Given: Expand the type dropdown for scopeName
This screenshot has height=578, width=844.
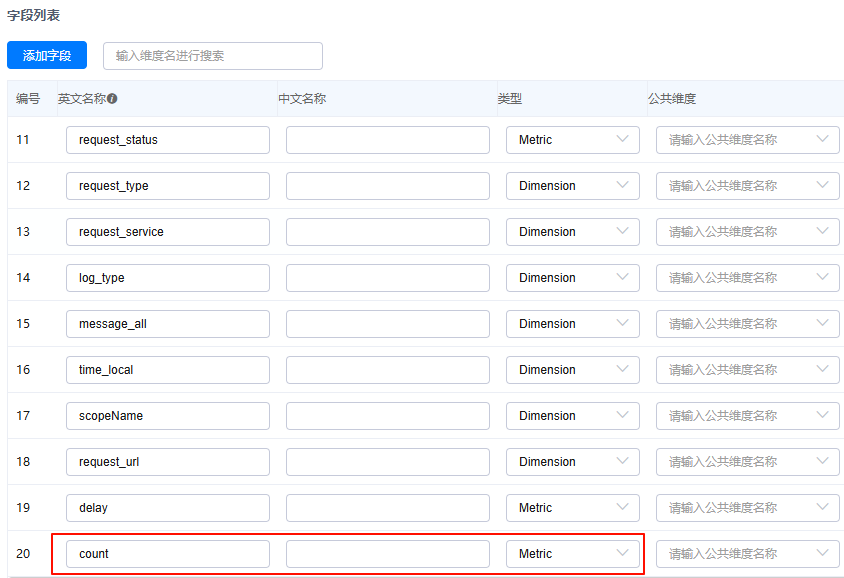Looking at the screenshot, I should [572, 416].
